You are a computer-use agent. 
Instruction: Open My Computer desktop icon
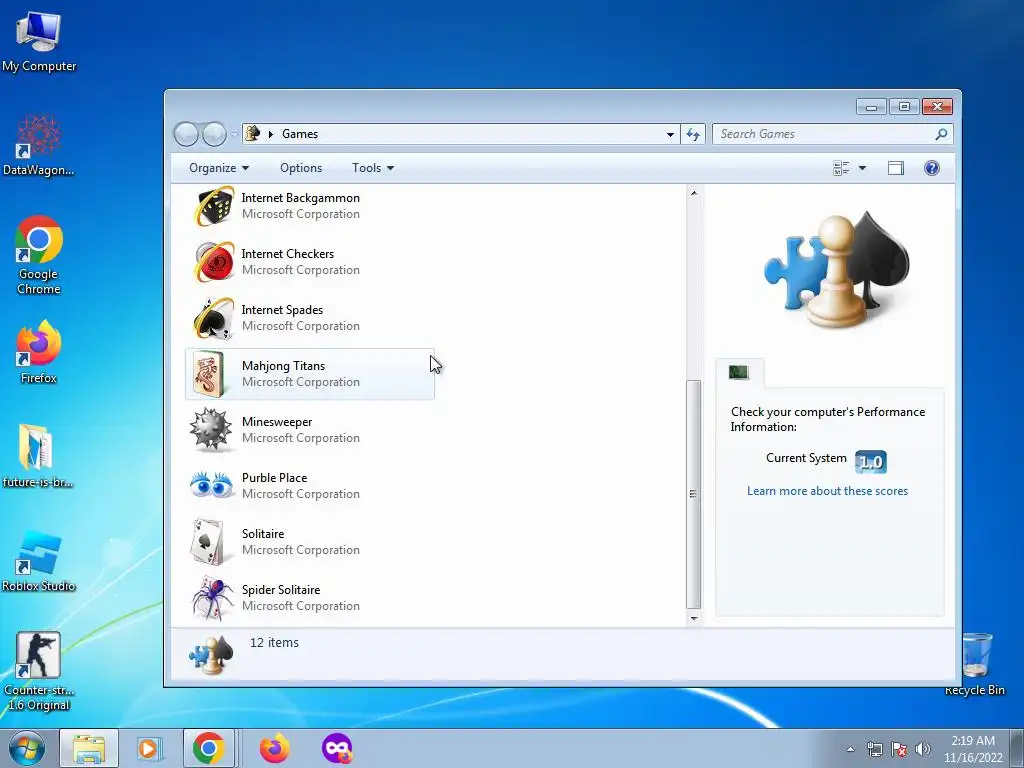pos(39,42)
